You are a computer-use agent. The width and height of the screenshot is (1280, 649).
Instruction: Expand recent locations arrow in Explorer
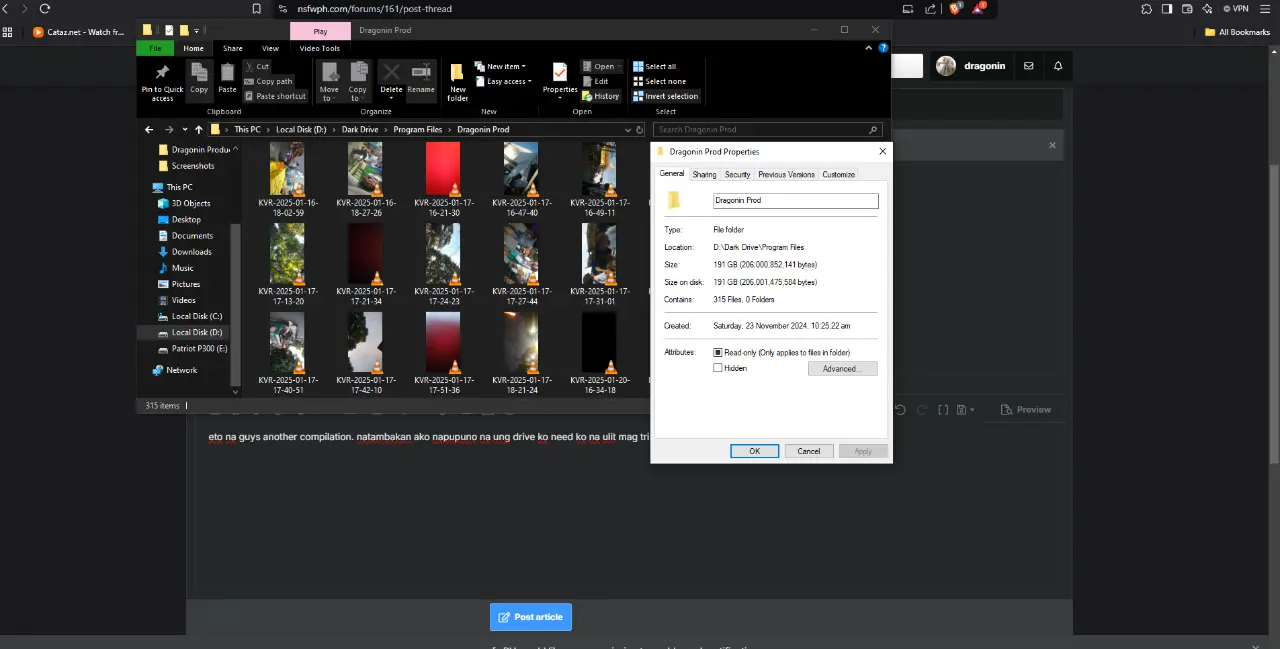185,129
